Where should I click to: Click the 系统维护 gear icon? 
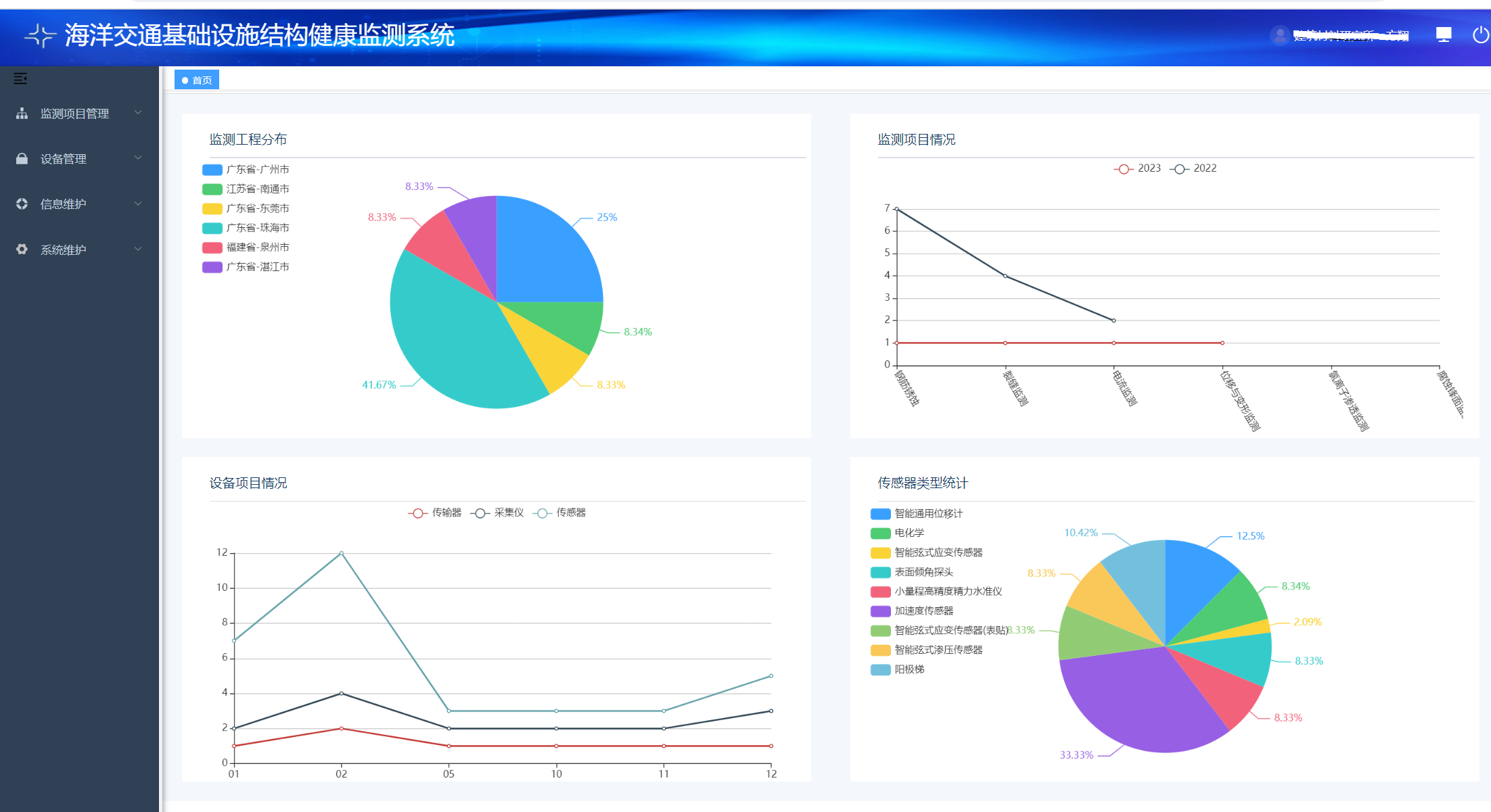[x=22, y=249]
